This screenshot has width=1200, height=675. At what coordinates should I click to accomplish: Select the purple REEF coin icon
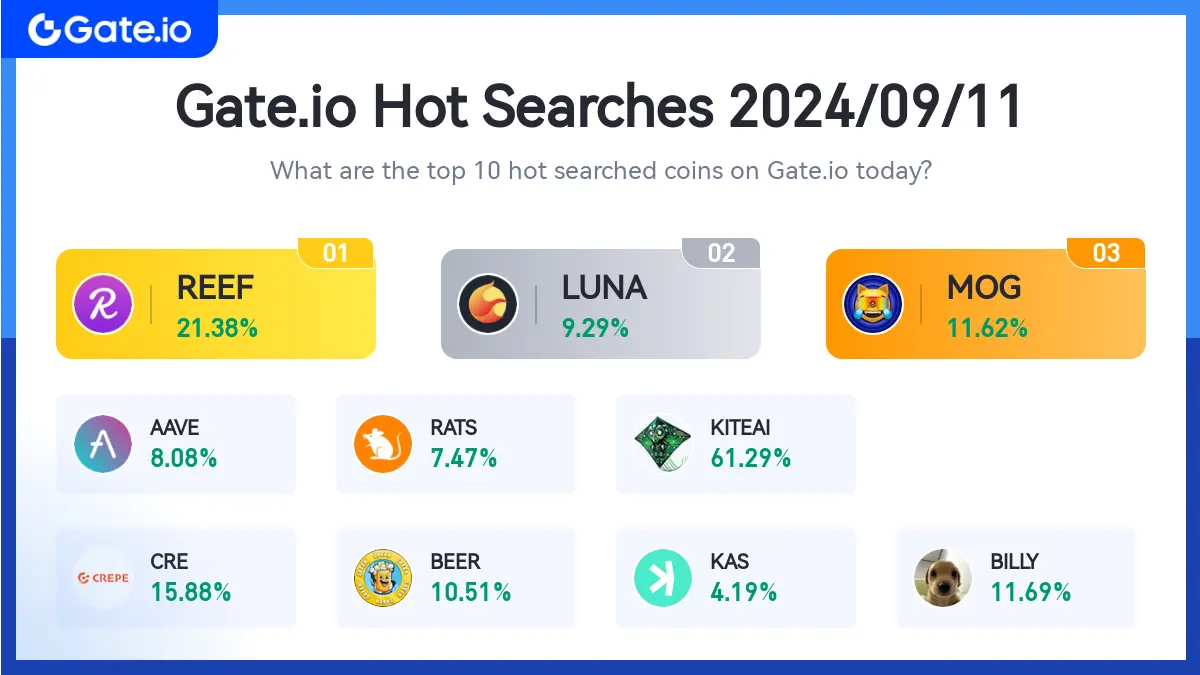pyautogui.click(x=103, y=304)
